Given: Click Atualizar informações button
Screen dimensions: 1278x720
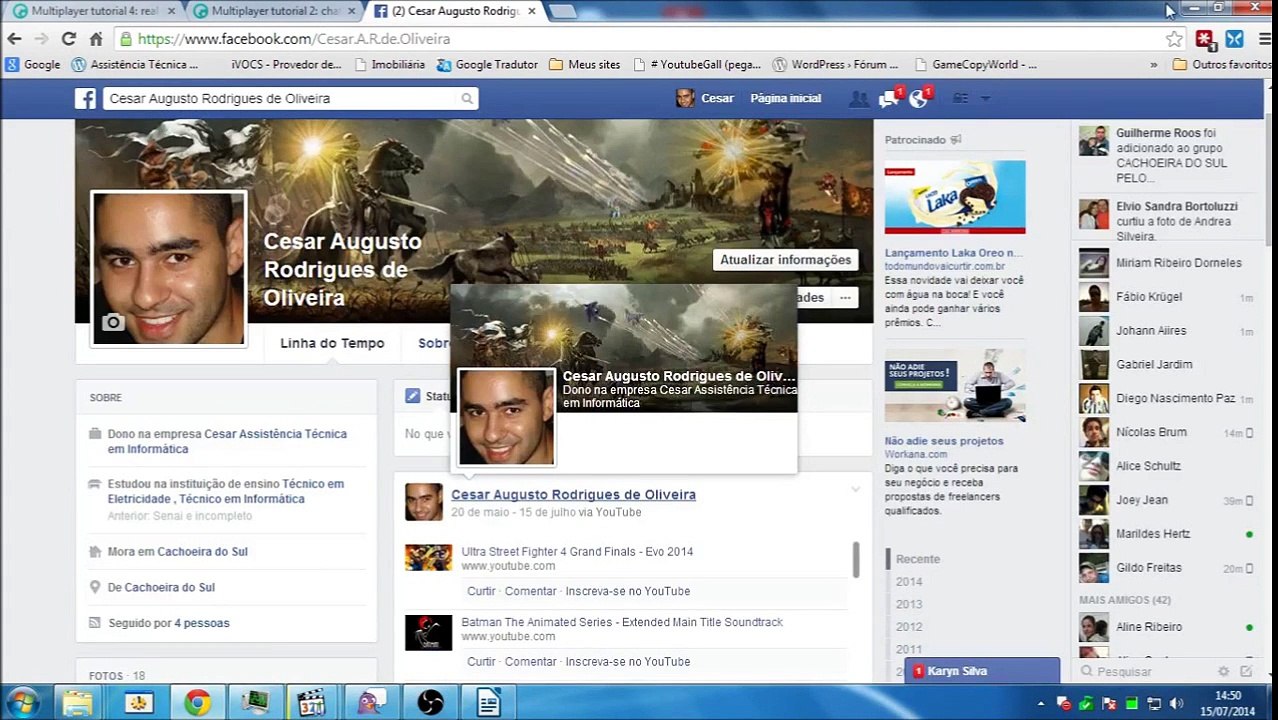Looking at the screenshot, I should tap(786, 259).
